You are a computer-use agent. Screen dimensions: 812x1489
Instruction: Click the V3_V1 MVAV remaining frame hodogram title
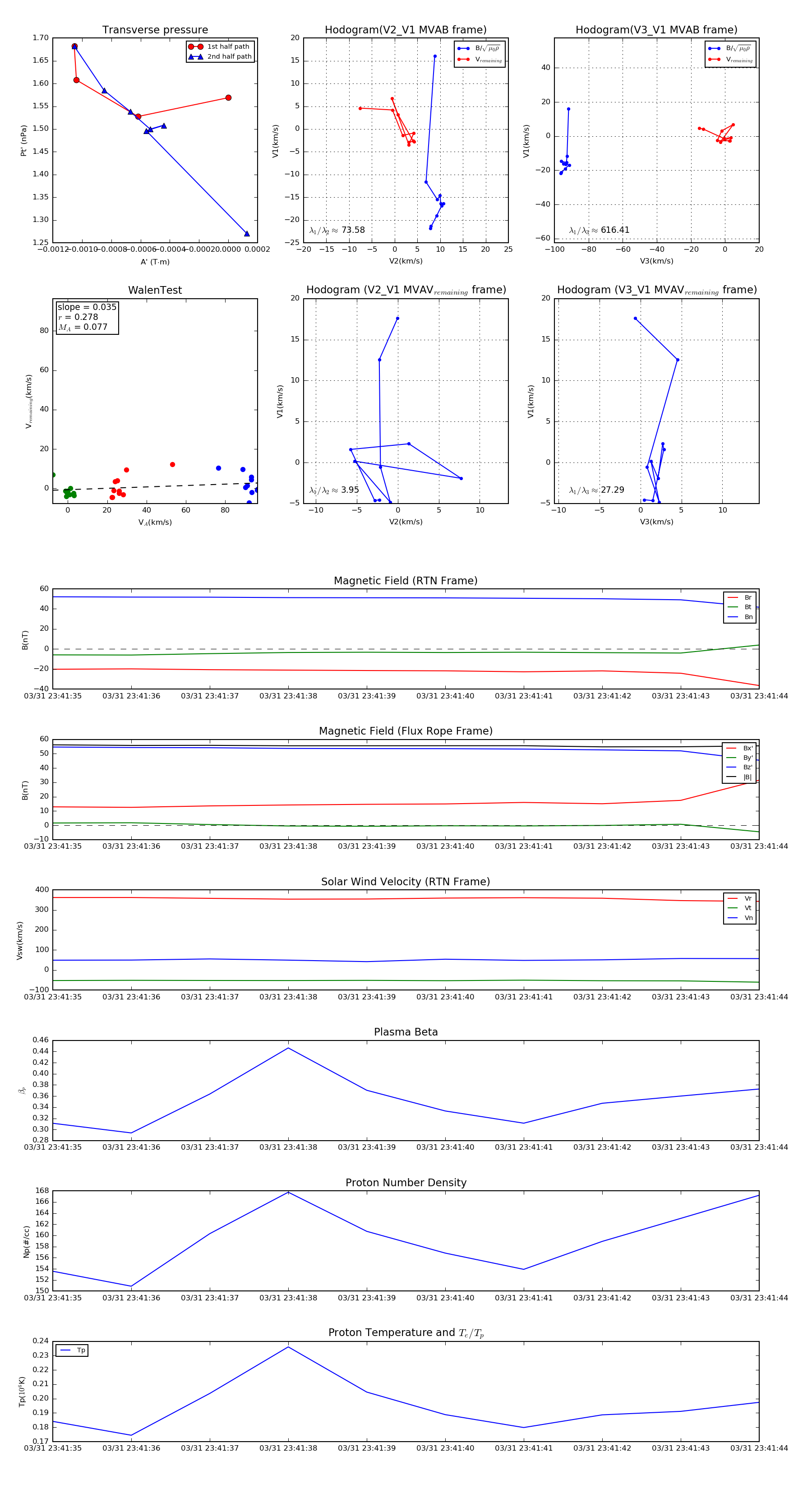tap(656, 290)
